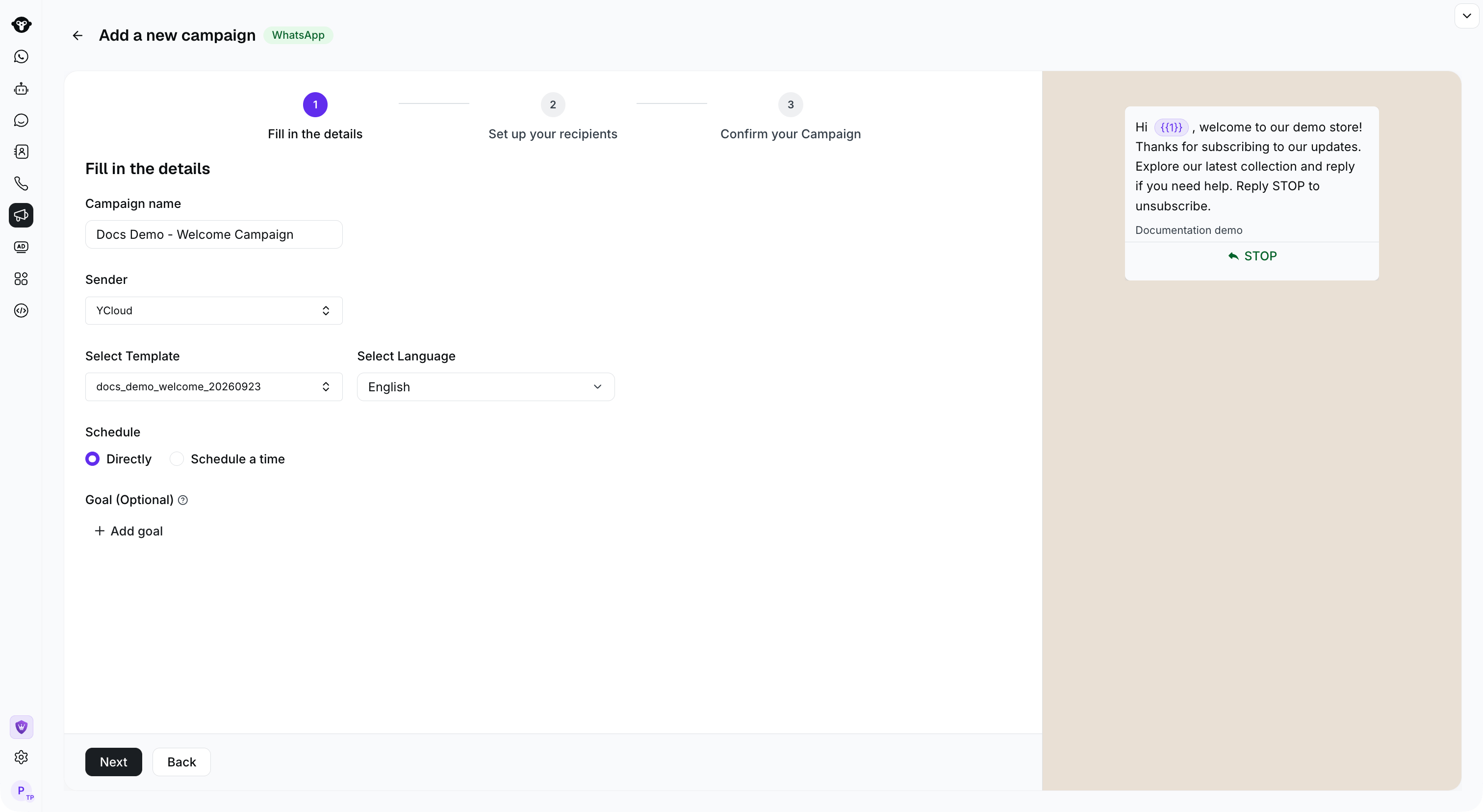Click the {{1}} variable chip in the preview

(1171, 127)
